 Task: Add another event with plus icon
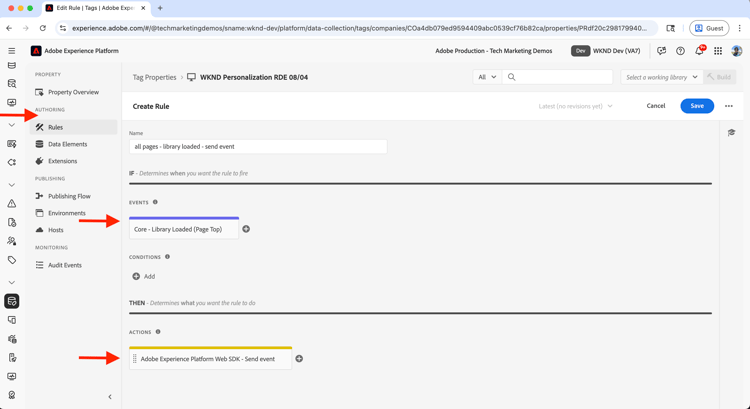246,229
